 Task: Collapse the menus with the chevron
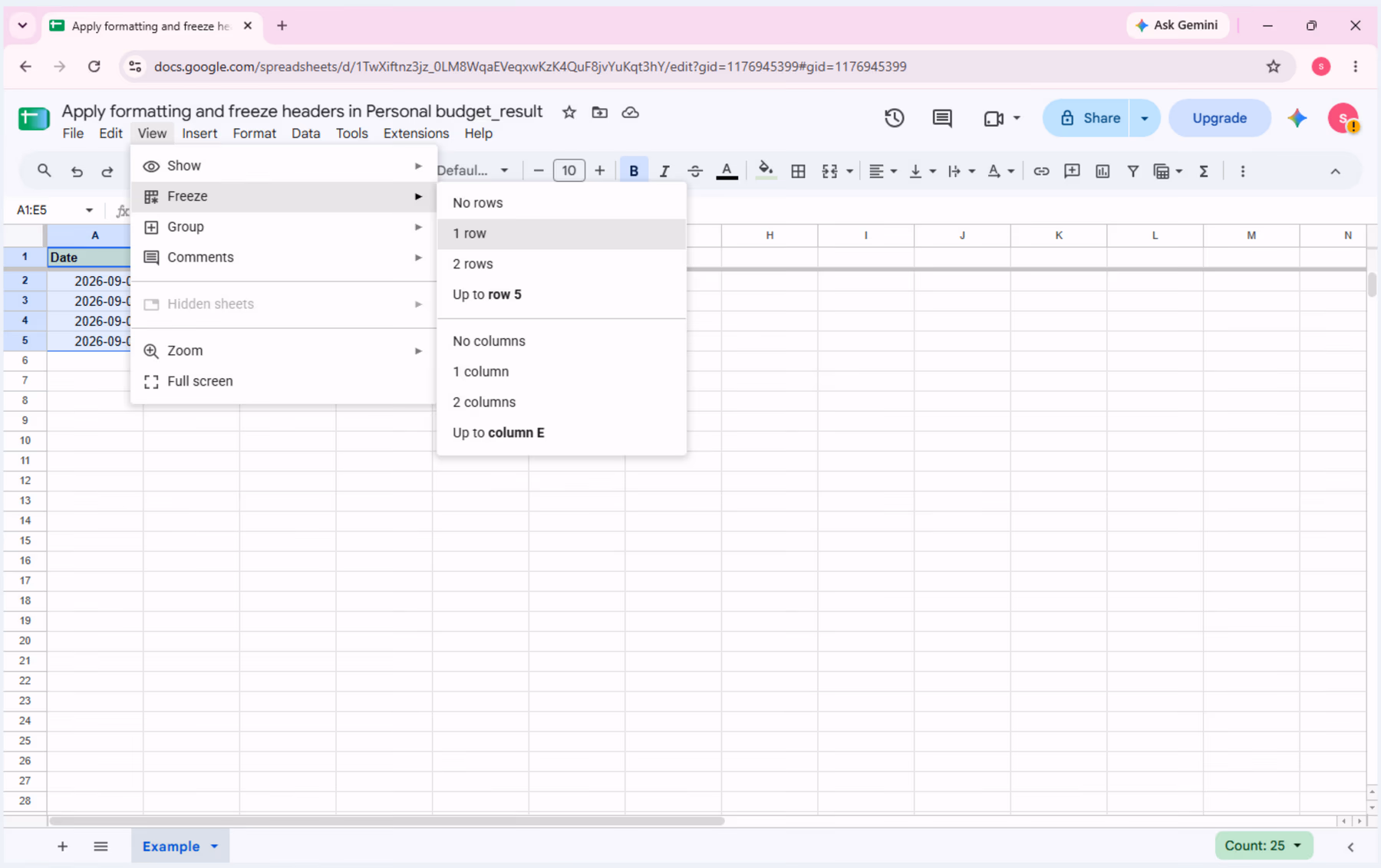click(x=1335, y=171)
